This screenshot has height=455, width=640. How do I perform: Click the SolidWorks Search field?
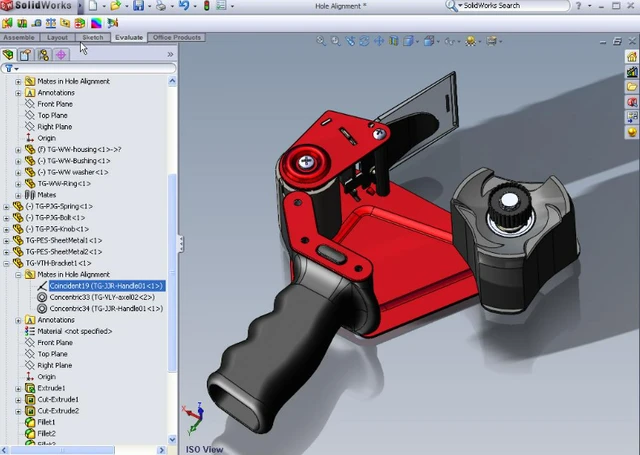515,6
